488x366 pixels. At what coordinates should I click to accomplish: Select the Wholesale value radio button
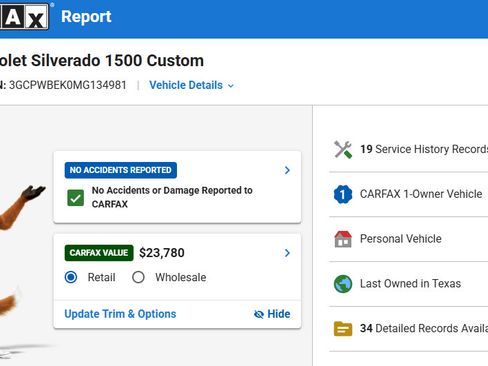(138, 277)
